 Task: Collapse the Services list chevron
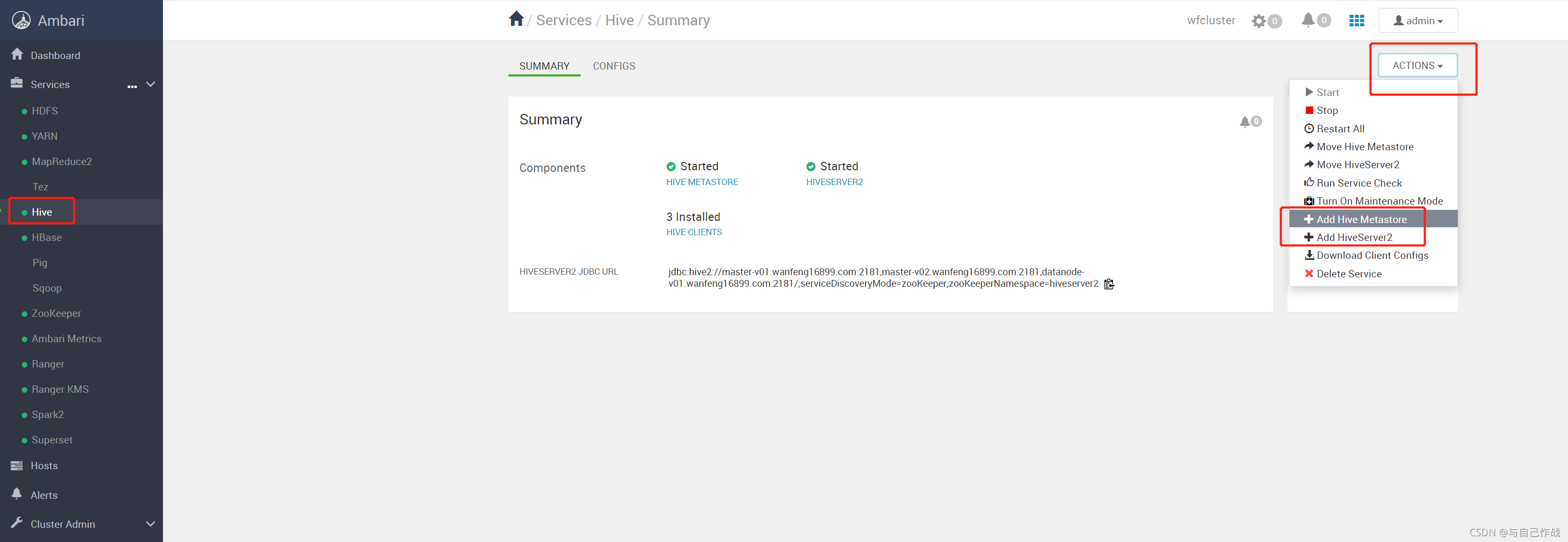(150, 84)
